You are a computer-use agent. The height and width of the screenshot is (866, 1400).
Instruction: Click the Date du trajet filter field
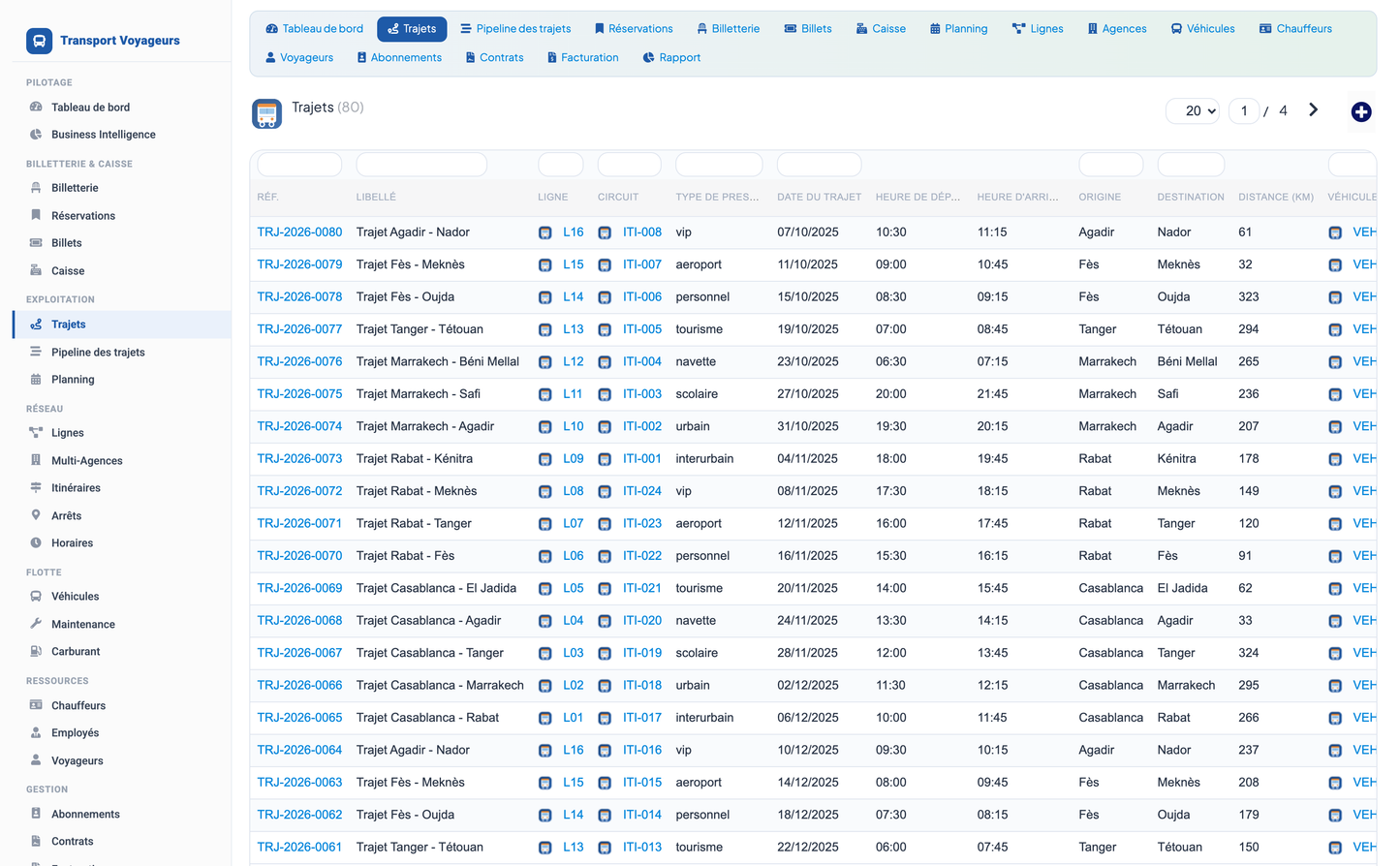click(819, 165)
